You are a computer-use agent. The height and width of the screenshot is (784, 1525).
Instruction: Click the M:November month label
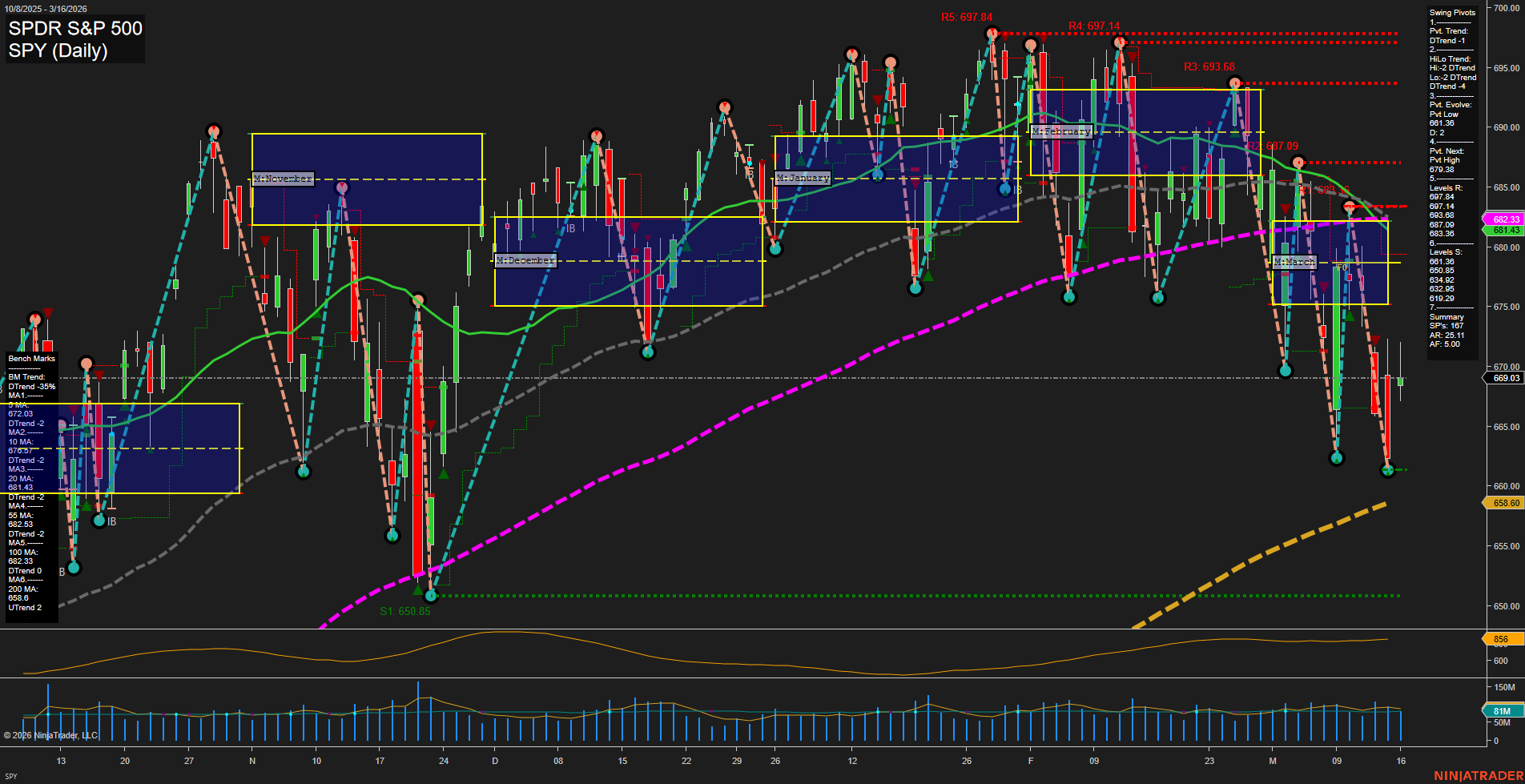(x=283, y=179)
